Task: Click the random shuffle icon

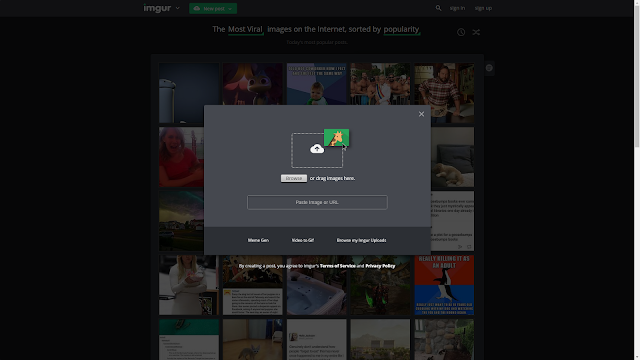Action: click(476, 32)
